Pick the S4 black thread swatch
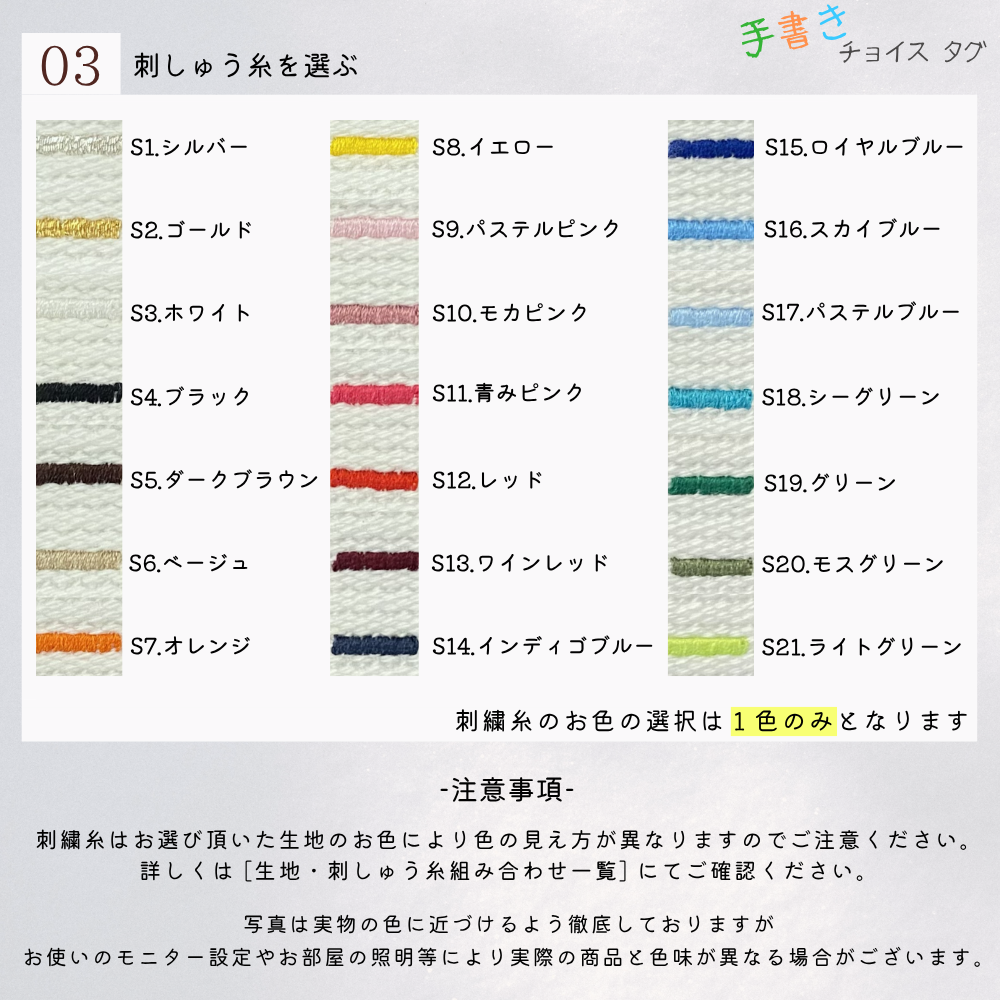 [x=78, y=393]
